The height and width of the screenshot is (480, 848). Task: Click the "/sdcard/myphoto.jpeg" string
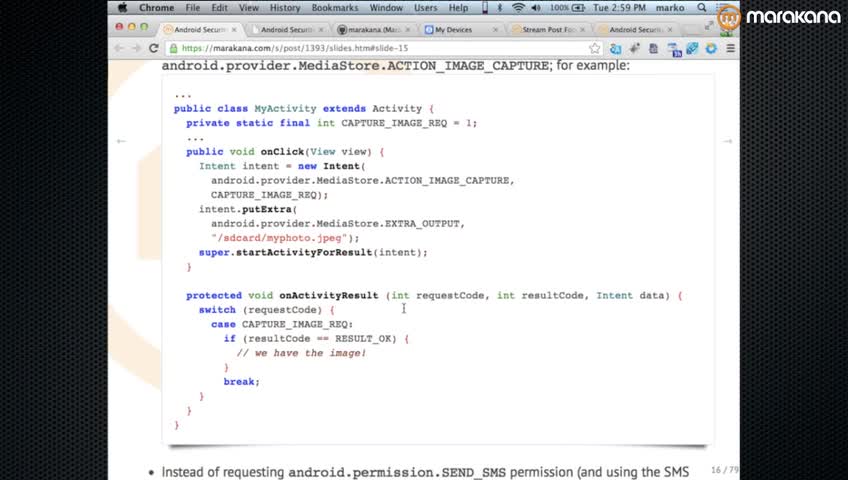[279, 238]
